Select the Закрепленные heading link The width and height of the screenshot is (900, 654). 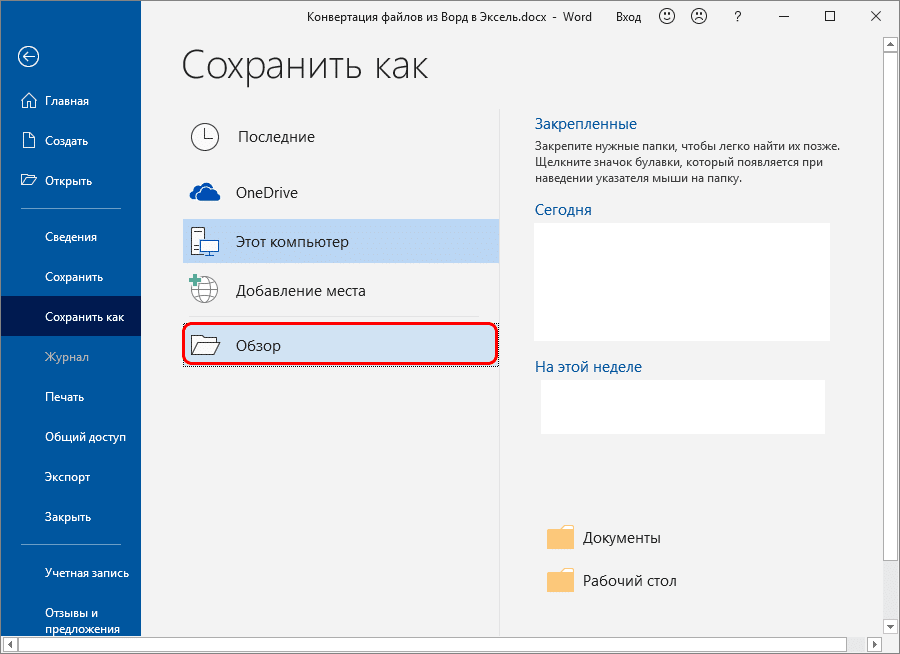coord(586,123)
